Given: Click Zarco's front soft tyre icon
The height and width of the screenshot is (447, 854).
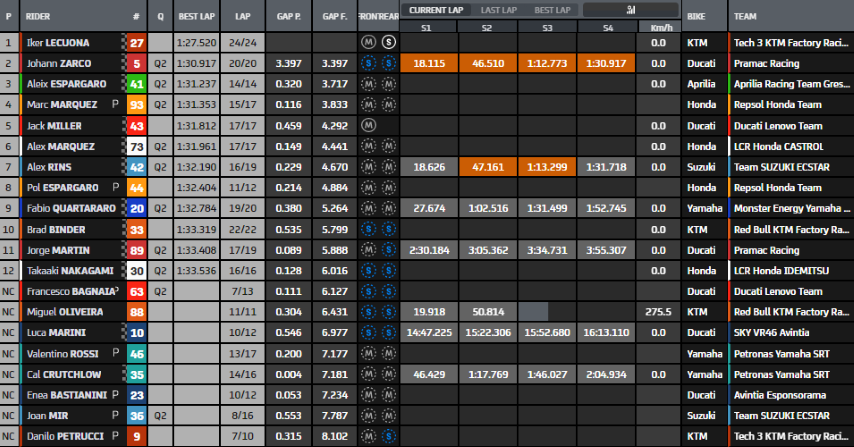Looking at the screenshot, I should pos(368,63).
